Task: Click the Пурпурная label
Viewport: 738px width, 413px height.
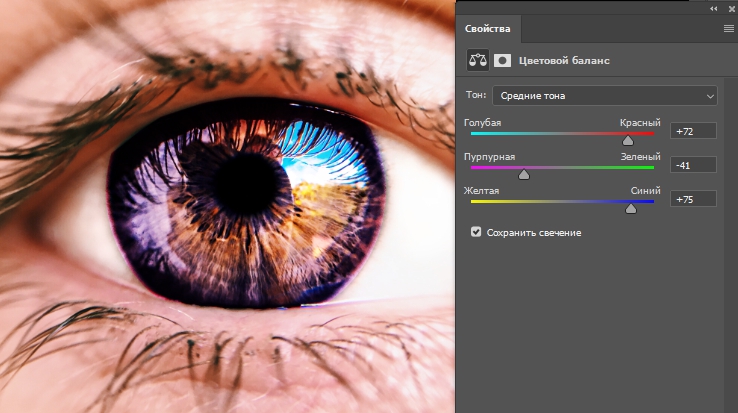Action: point(489,157)
